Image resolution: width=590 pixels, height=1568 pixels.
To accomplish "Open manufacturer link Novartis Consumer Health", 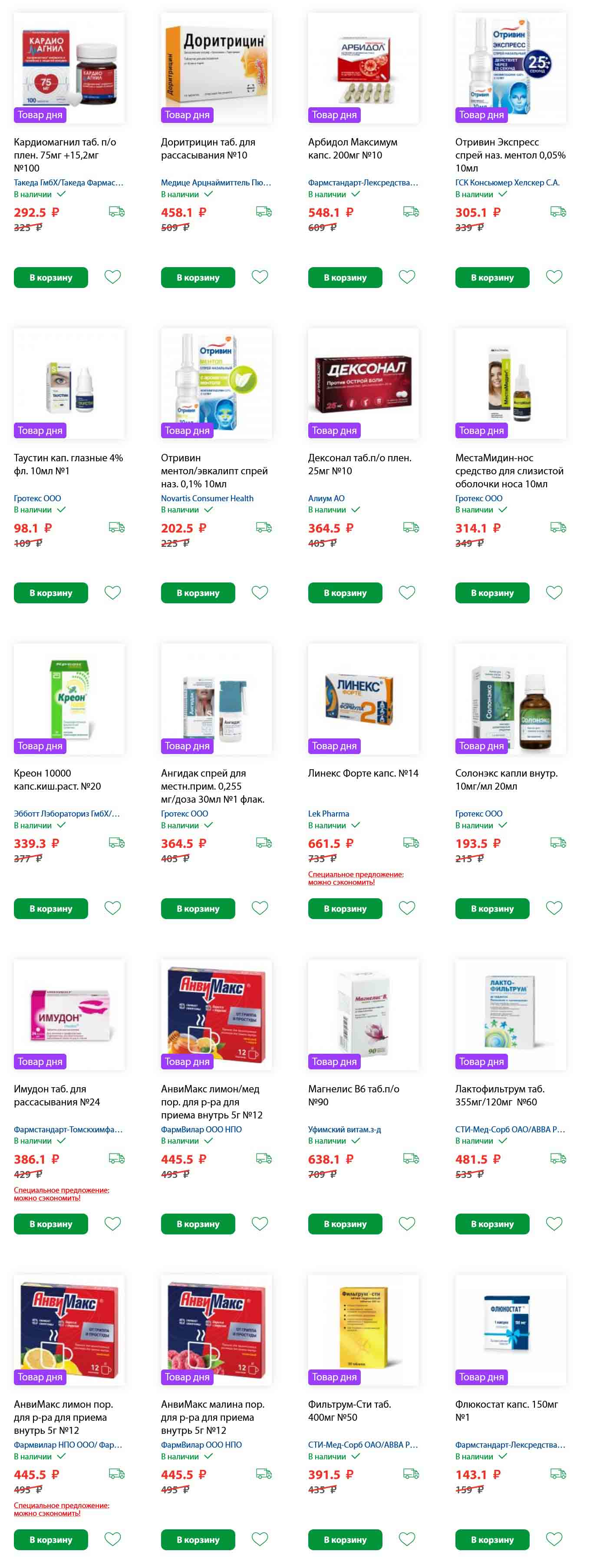I will tap(208, 498).
